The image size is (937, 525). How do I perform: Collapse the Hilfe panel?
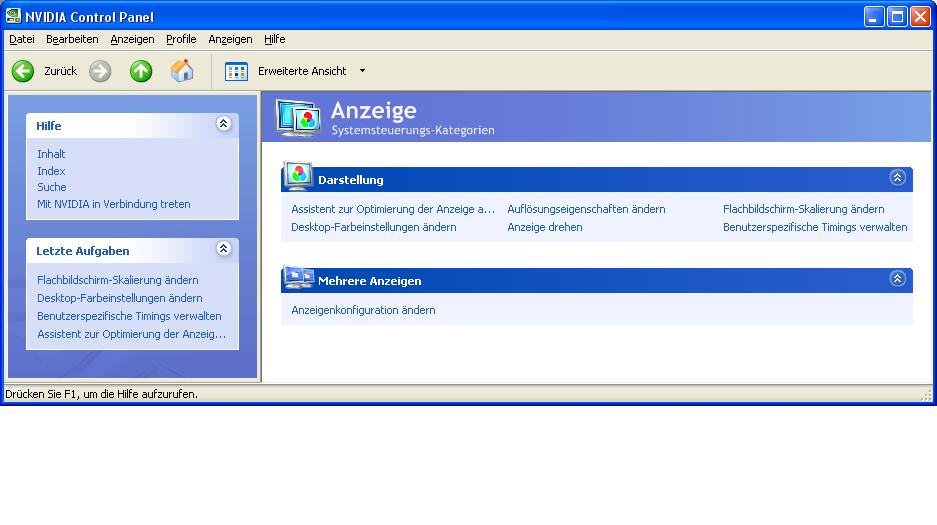(223, 124)
